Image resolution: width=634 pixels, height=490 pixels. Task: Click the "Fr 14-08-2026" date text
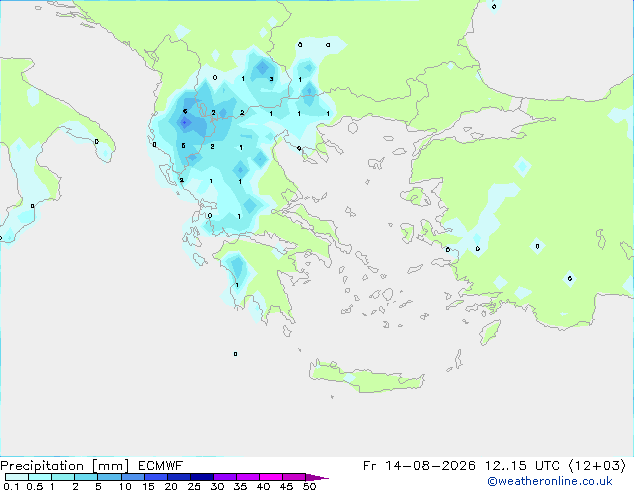(419, 466)
